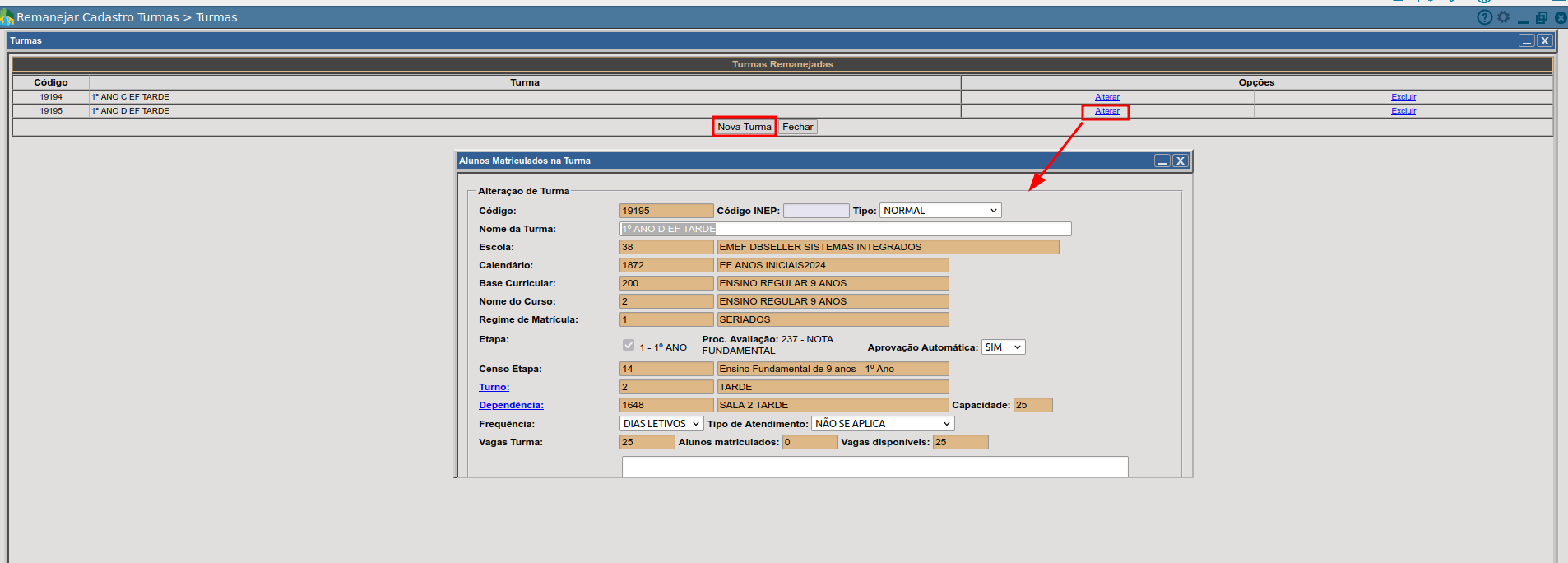Select the 19194 code cell
This screenshot has width=1568, height=563.
51,97
